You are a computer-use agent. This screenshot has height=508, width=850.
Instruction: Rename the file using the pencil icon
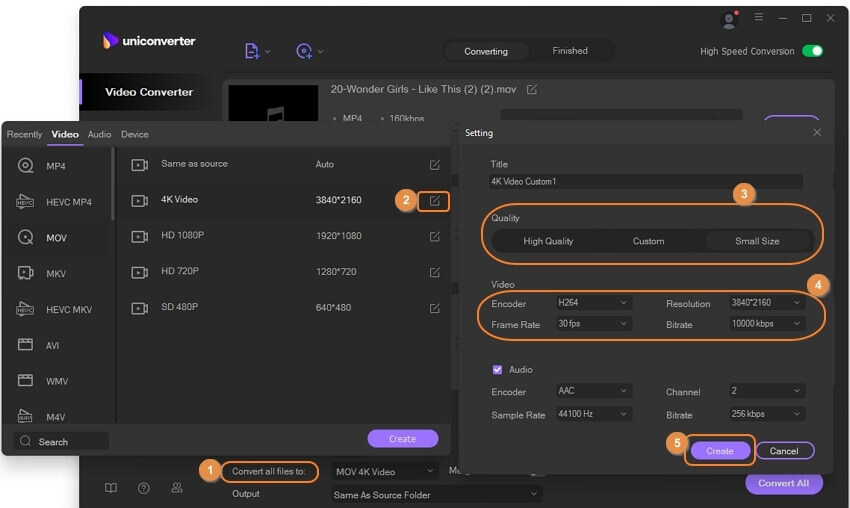(x=532, y=90)
